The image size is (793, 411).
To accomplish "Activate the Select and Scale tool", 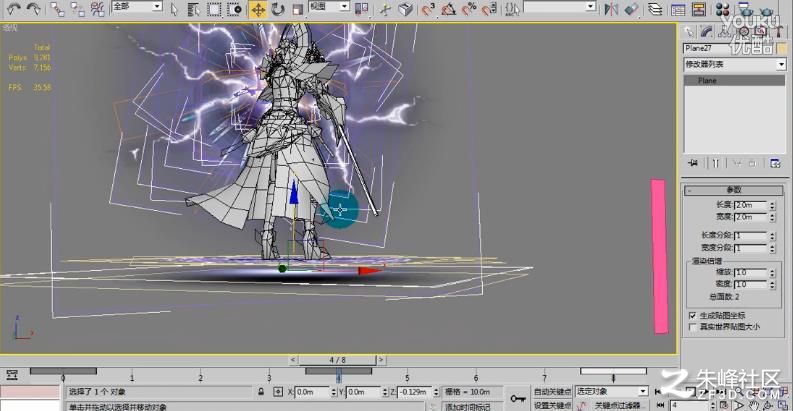I will (297, 9).
